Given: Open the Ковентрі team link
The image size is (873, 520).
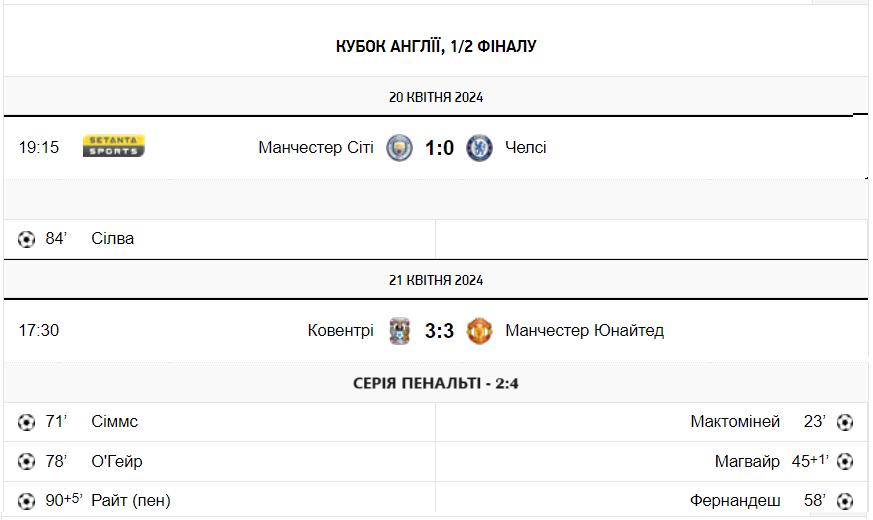Looking at the screenshot, I should tap(340, 331).
